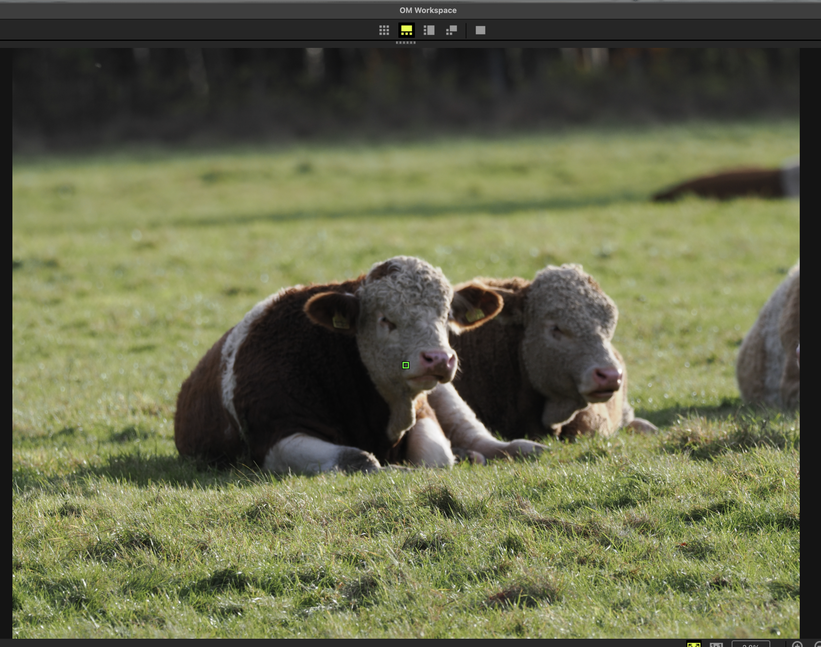The width and height of the screenshot is (821, 647).
Task: Click the zoom icon at far bottom-right
Action: (x=817, y=645)
